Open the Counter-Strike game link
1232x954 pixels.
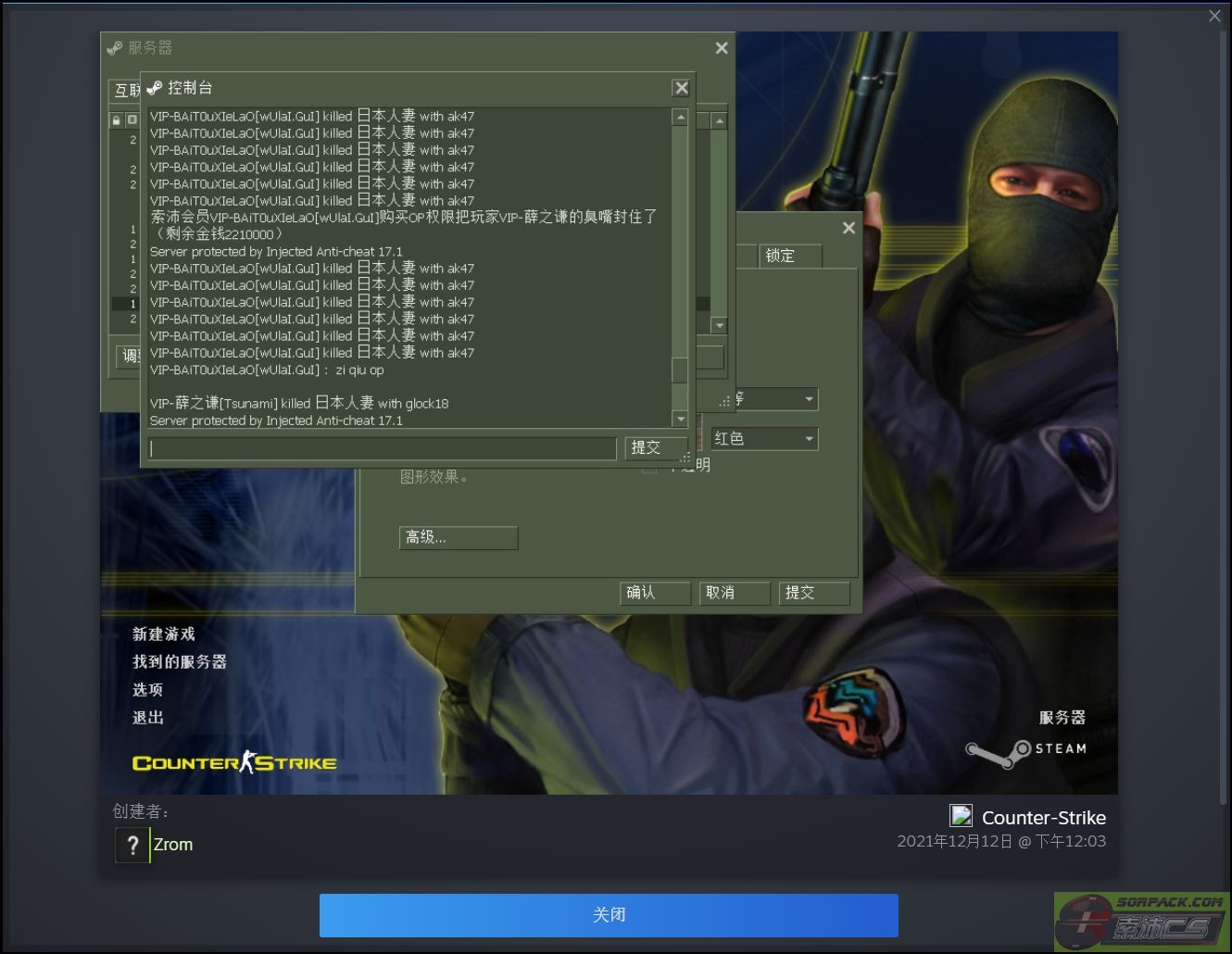click(1044, 818)
